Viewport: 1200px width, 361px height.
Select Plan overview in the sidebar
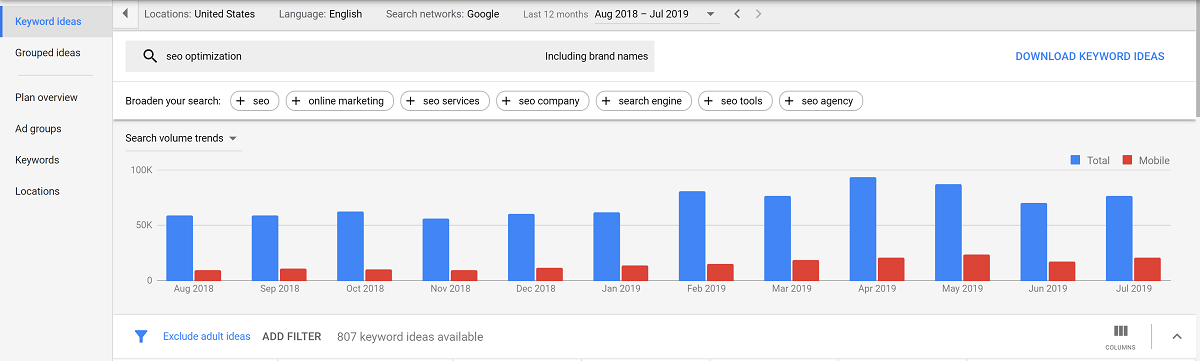[46, 97]
